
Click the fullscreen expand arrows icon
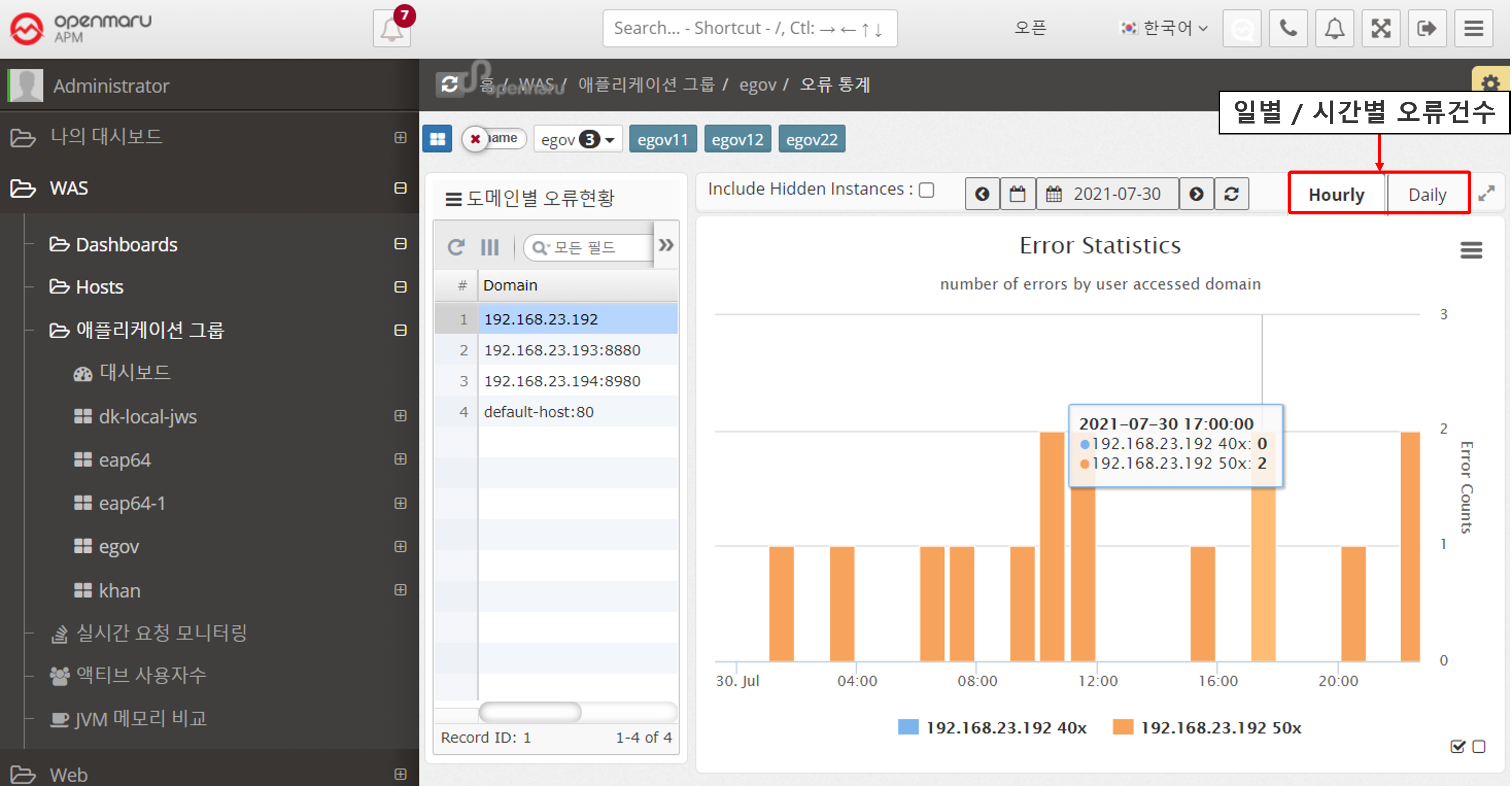click(1381, 28)
